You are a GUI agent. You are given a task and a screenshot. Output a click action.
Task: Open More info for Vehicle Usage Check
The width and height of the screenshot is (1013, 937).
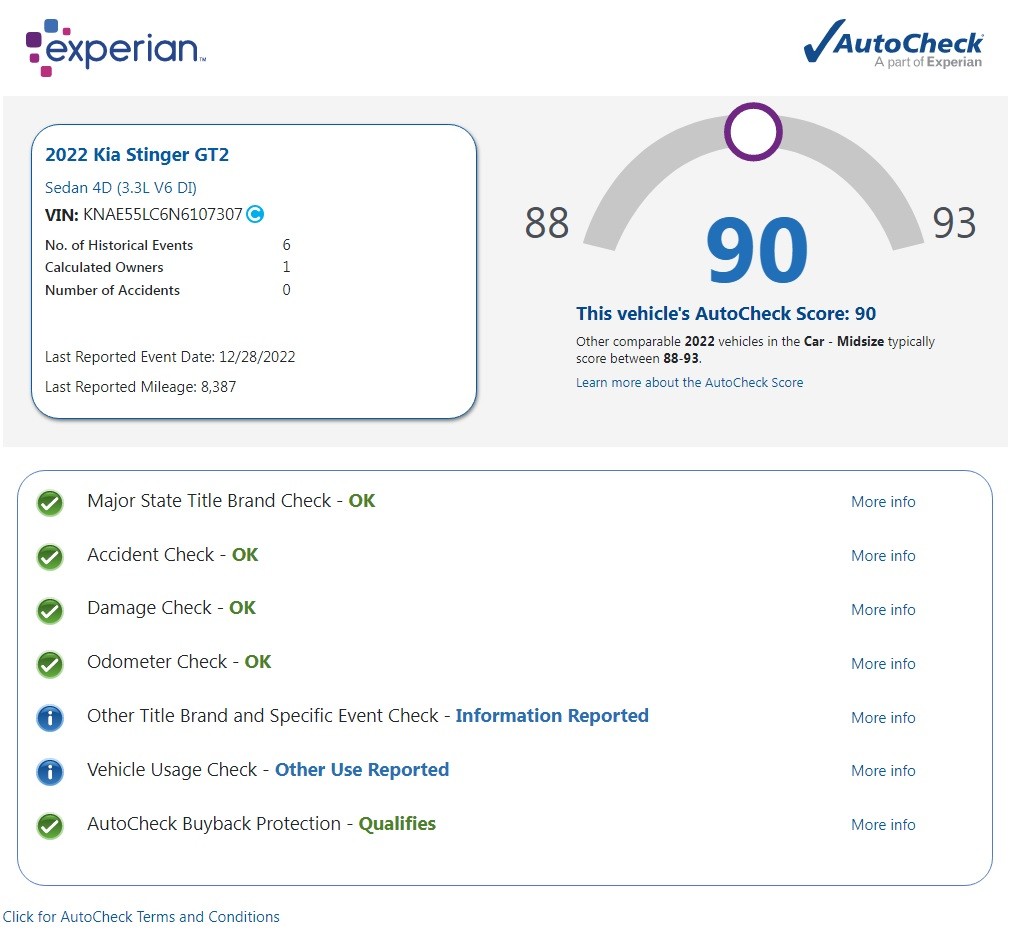882,771
